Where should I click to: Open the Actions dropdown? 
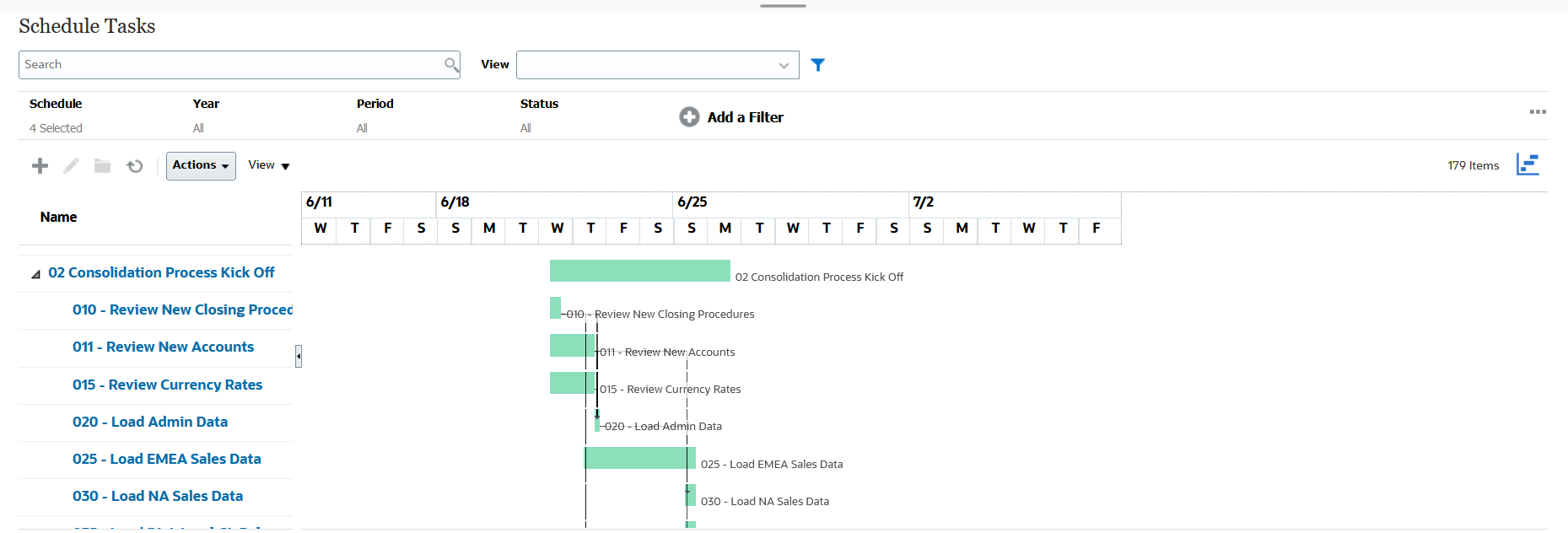[201, 165]
